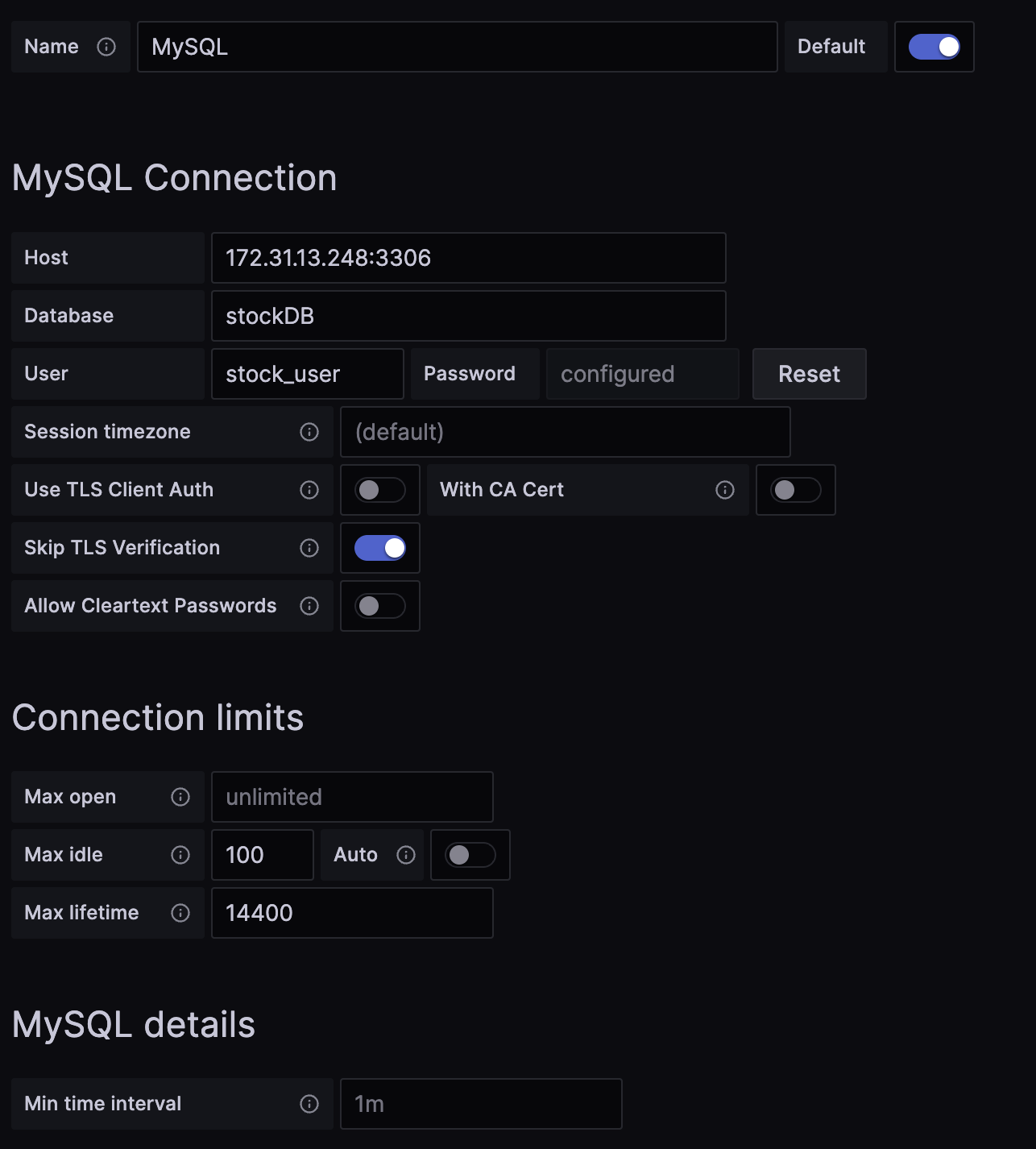Click the MySQL Connection heading
This screenshot has width=1036, height=1149.
(175, 178)
